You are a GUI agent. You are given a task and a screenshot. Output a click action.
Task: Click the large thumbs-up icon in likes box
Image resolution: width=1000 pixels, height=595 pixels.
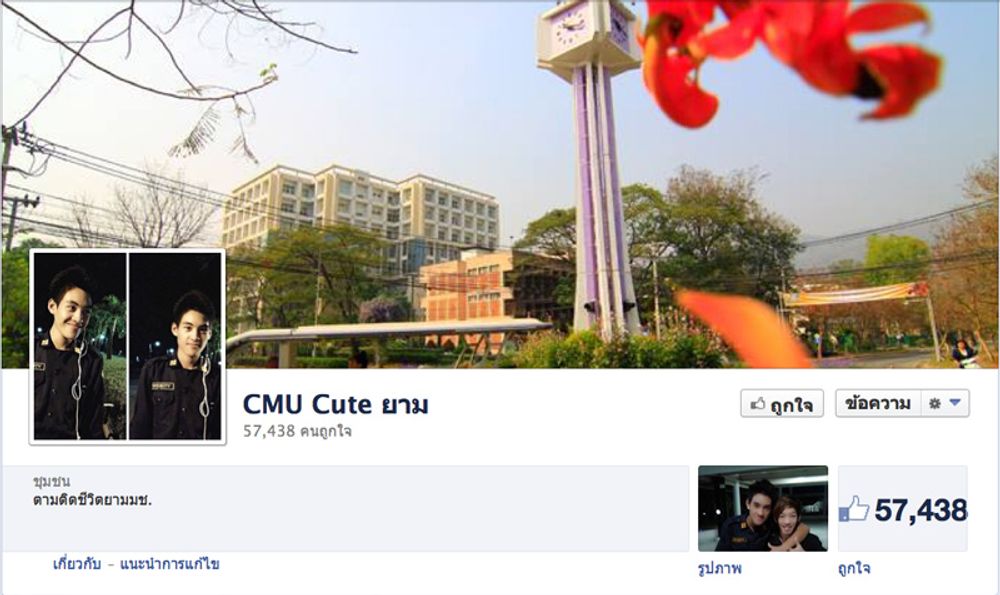coord(854,508)
